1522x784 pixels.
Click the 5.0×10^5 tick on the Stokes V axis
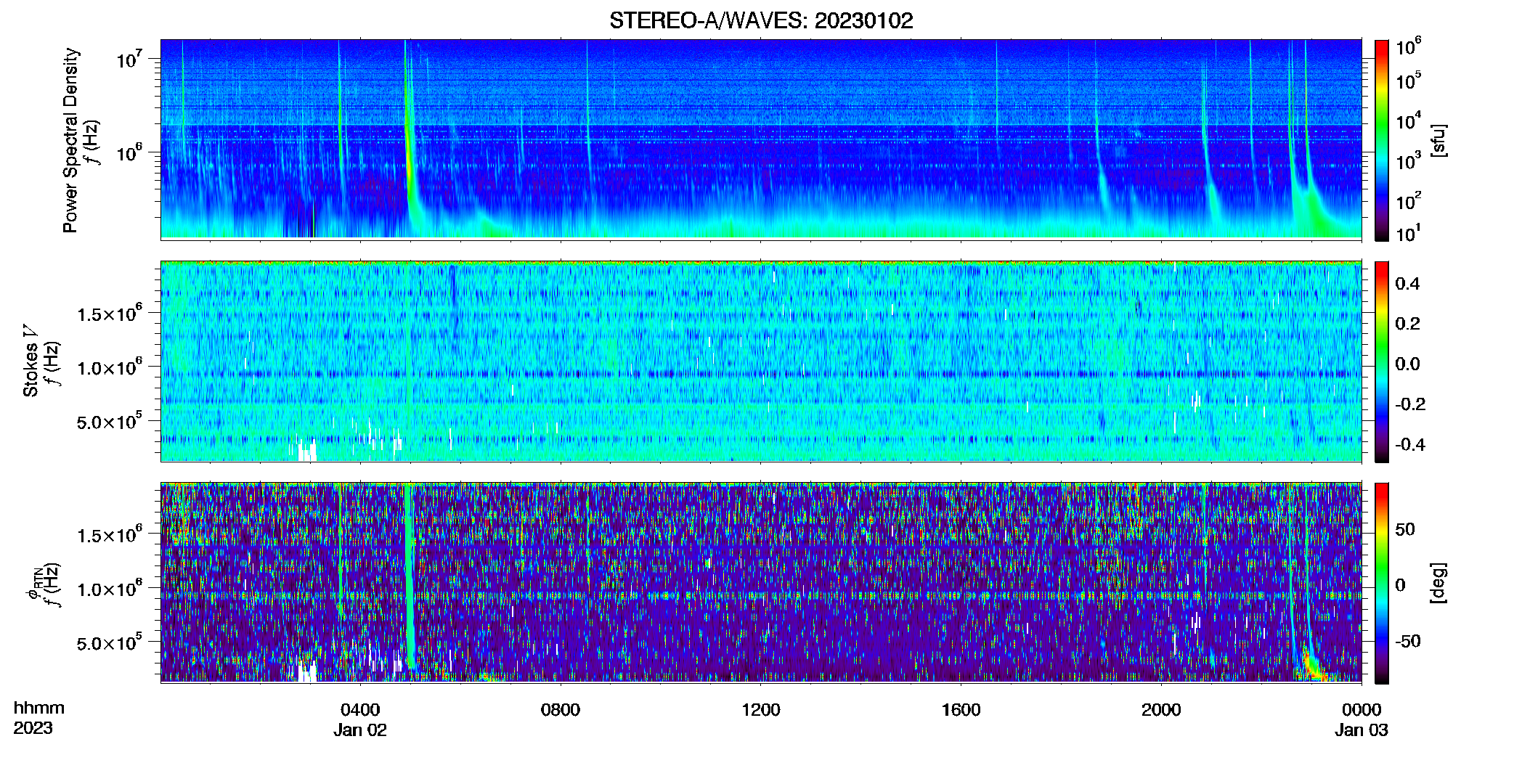[110, 421]
